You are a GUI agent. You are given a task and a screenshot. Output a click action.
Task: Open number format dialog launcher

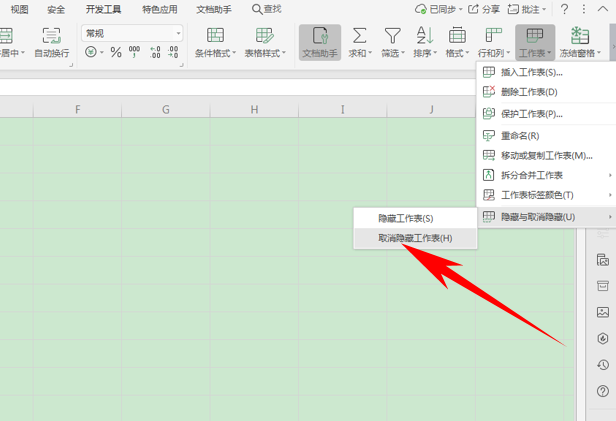pos(182,65)
